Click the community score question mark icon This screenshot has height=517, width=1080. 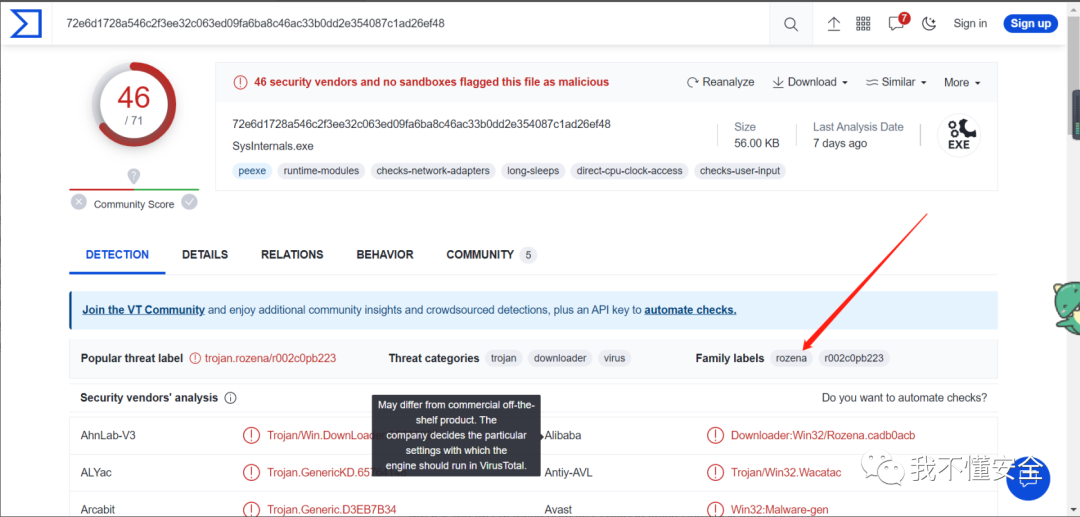tap(134, 176)
